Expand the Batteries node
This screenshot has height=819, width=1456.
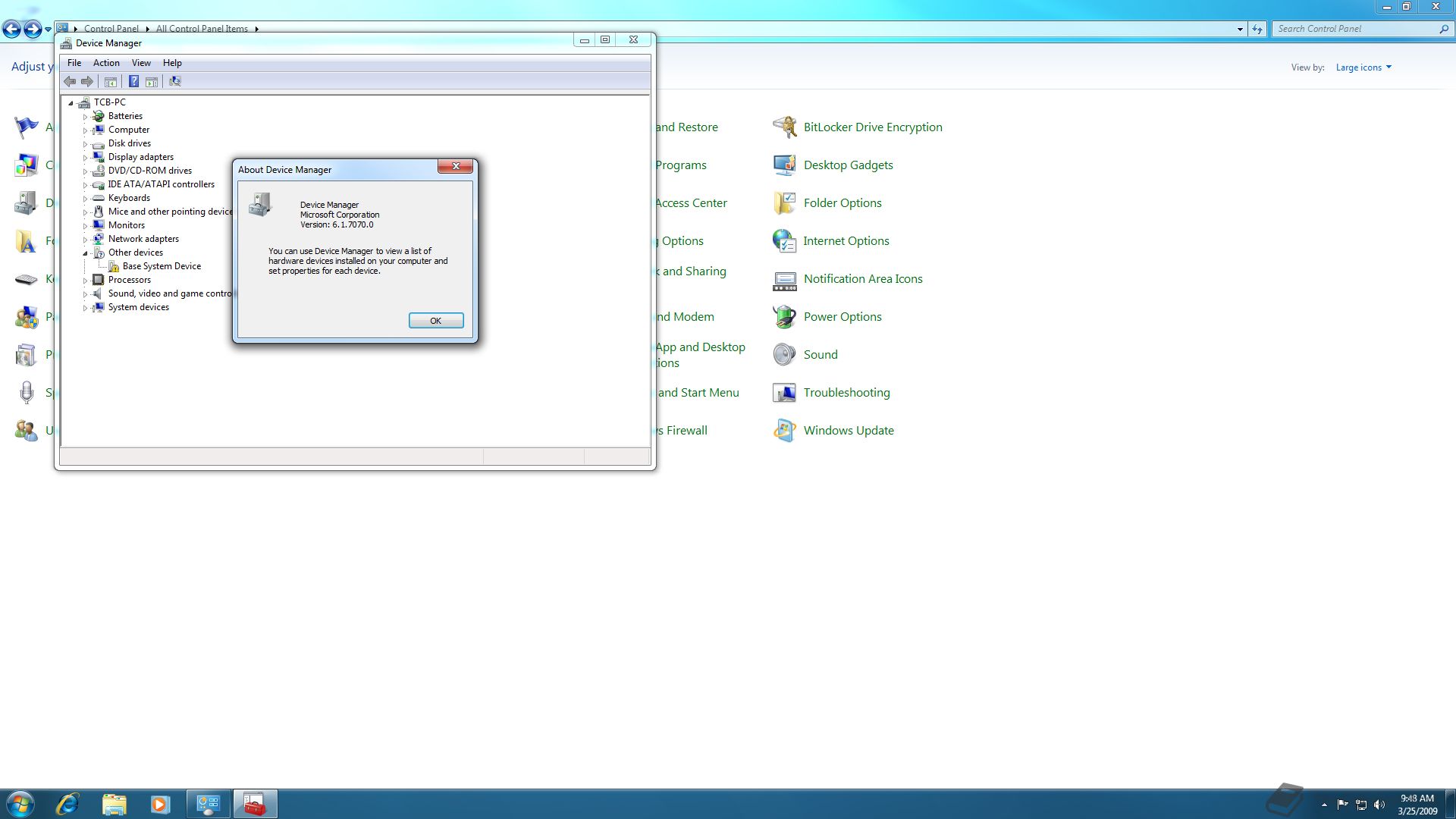[85, 117]
